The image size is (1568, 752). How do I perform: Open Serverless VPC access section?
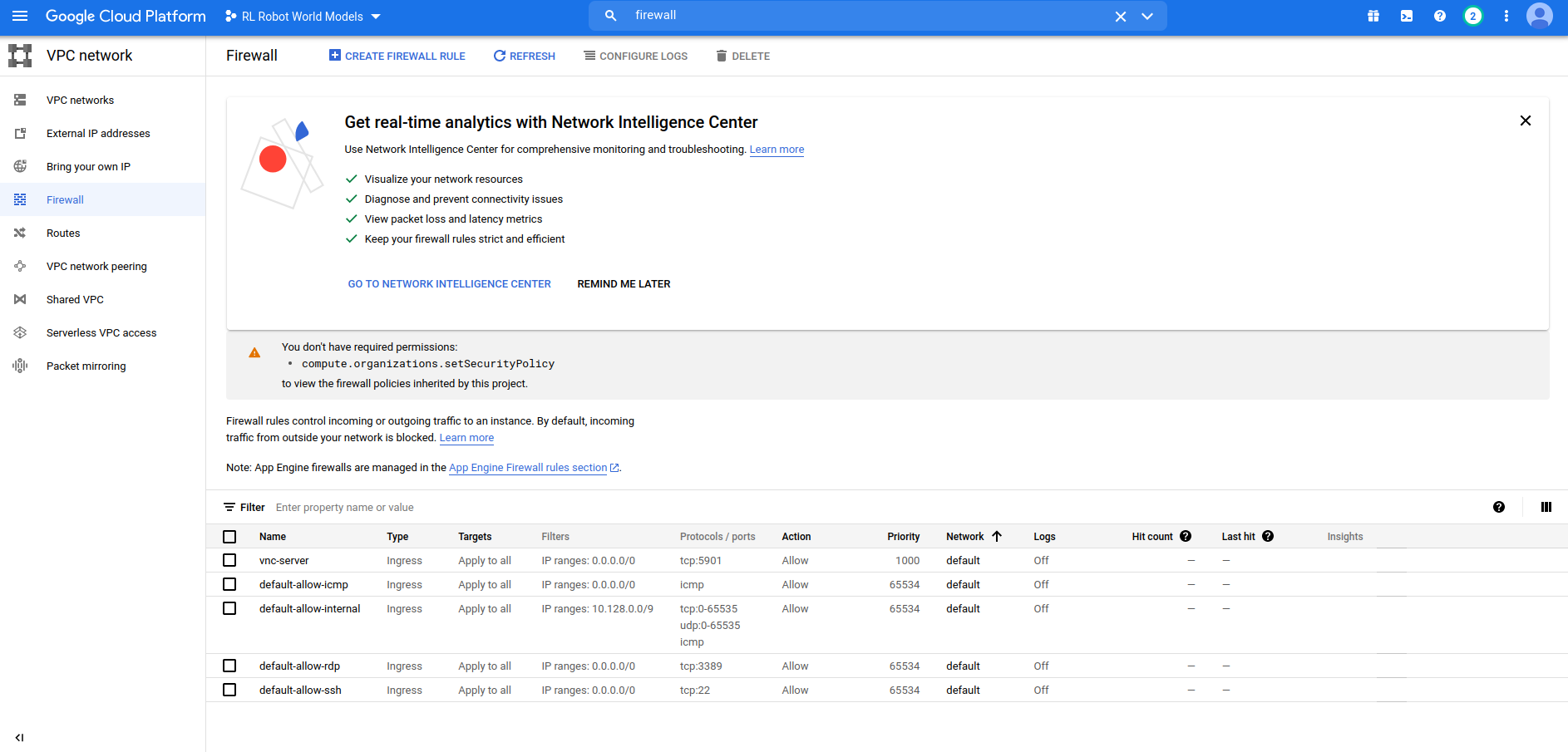click(101, 332)
